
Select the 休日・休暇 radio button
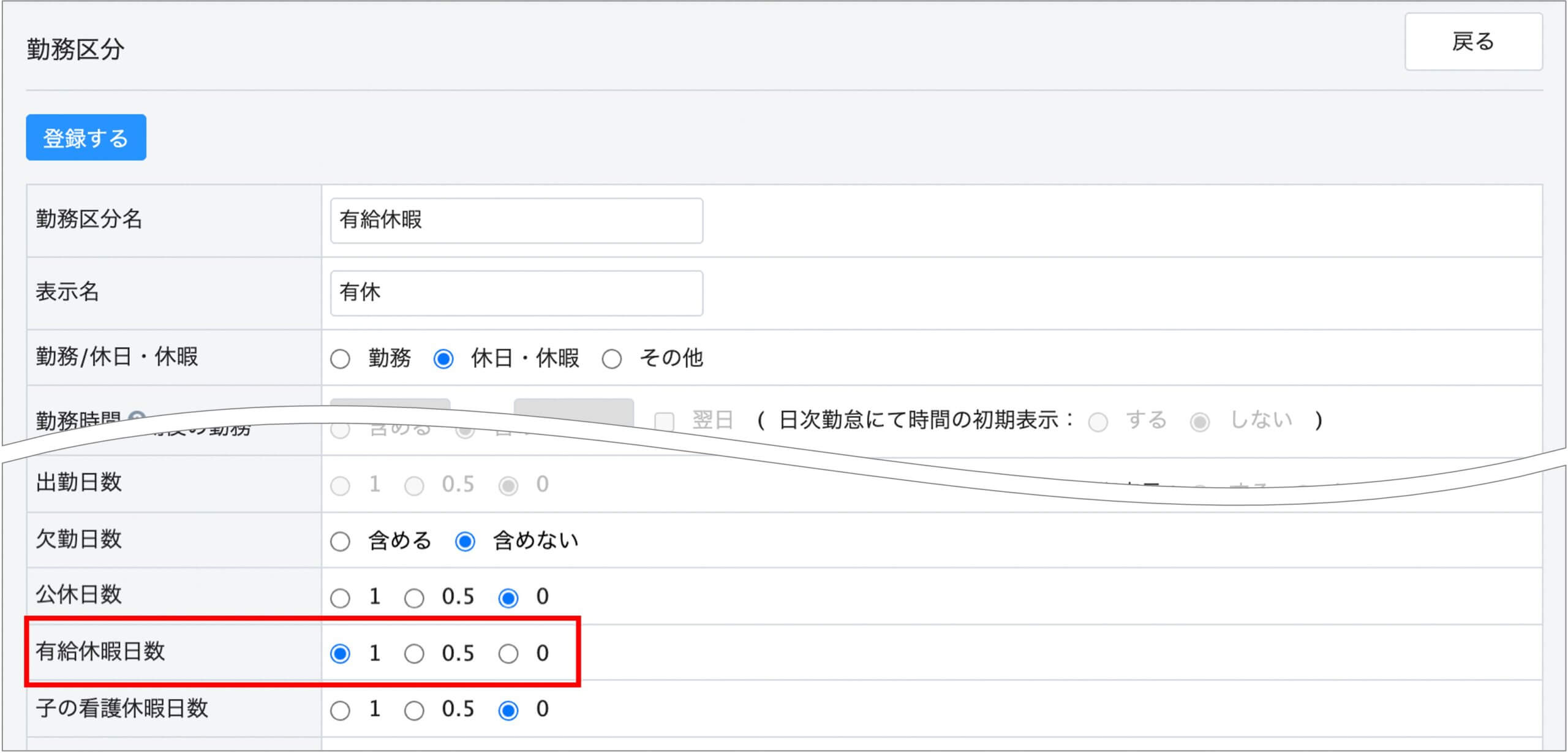click(443, 358)
